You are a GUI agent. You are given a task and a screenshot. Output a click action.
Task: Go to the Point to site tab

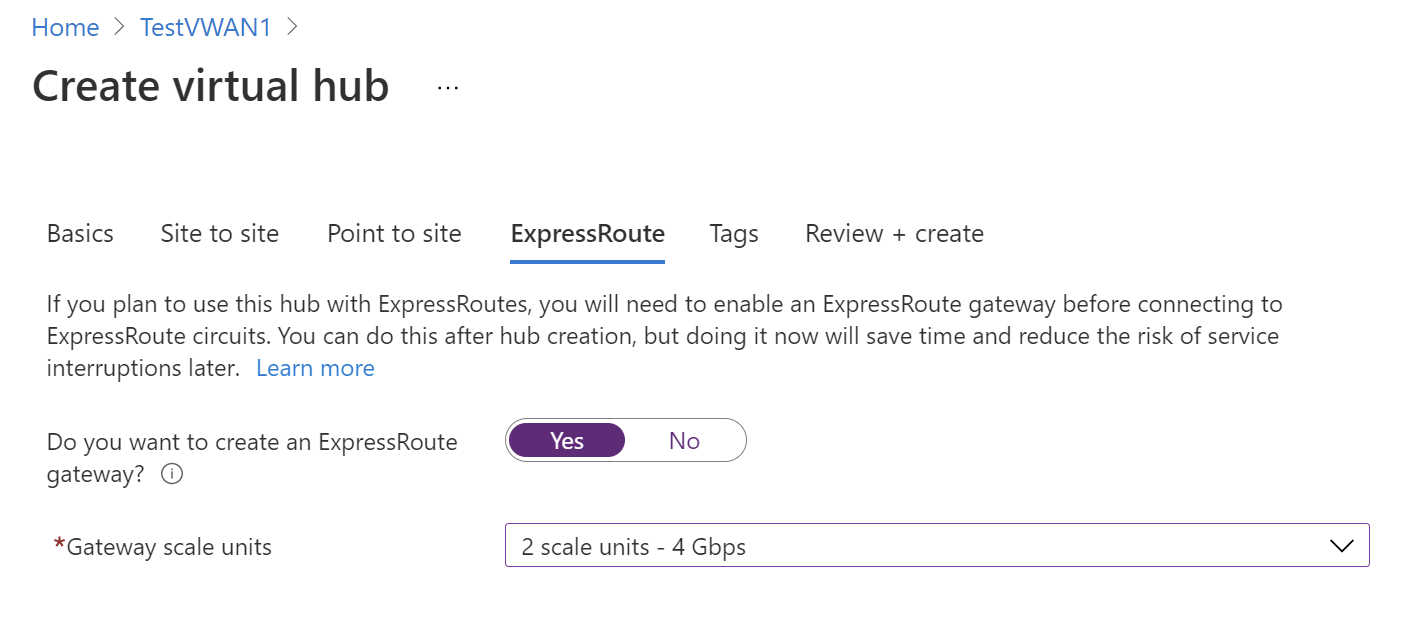pos(394,233)
